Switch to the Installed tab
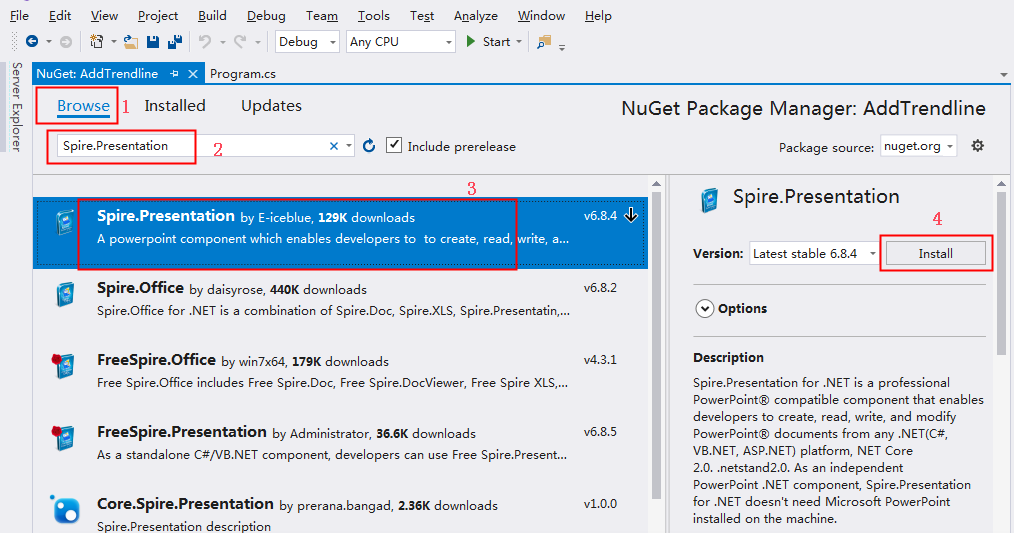Viewport: 1014px width, 533px height. point(175,105)
